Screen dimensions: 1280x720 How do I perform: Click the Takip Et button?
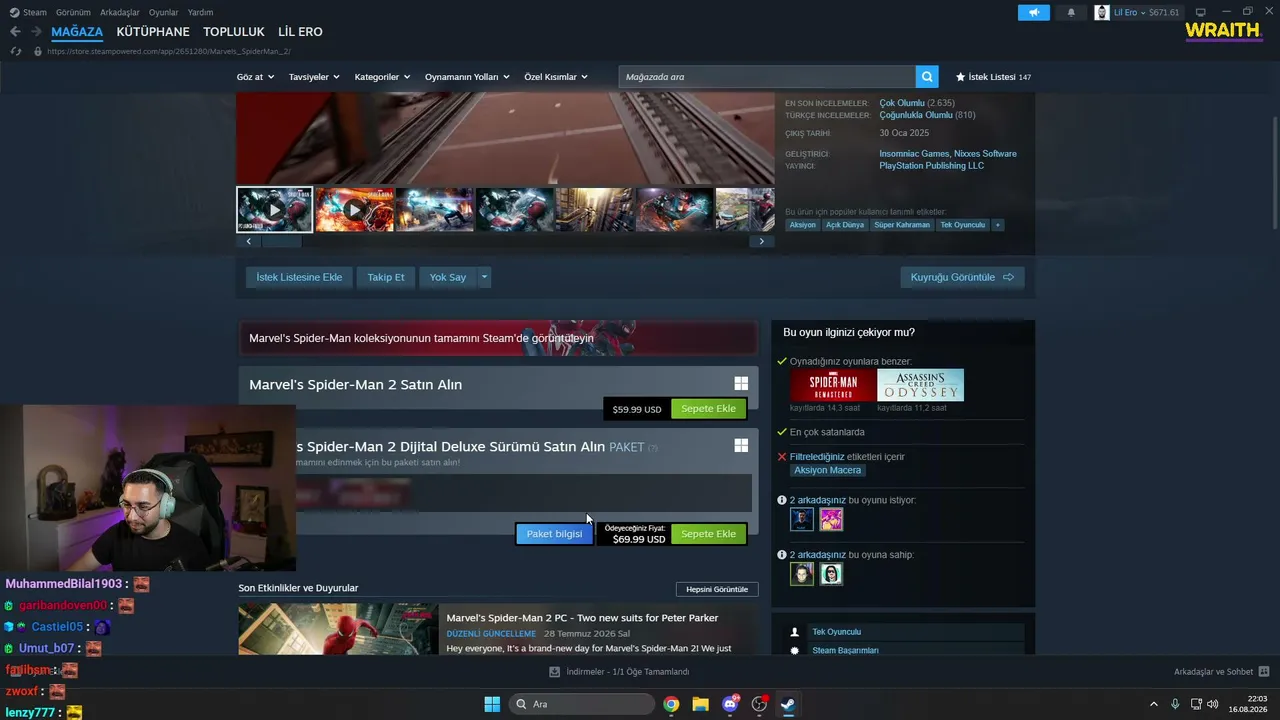click(x=386, y=277)
